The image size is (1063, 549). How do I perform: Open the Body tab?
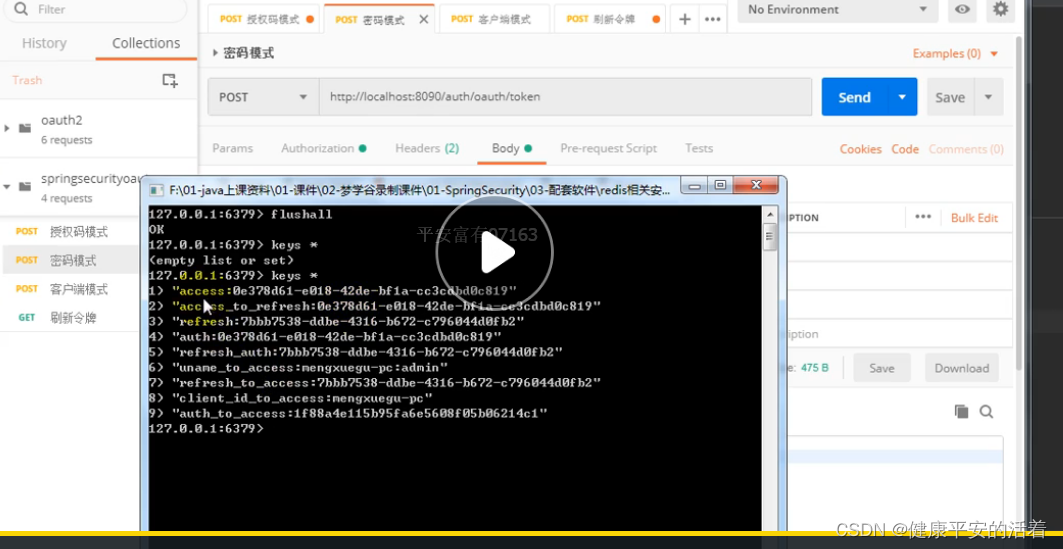(x=512, y=148)
